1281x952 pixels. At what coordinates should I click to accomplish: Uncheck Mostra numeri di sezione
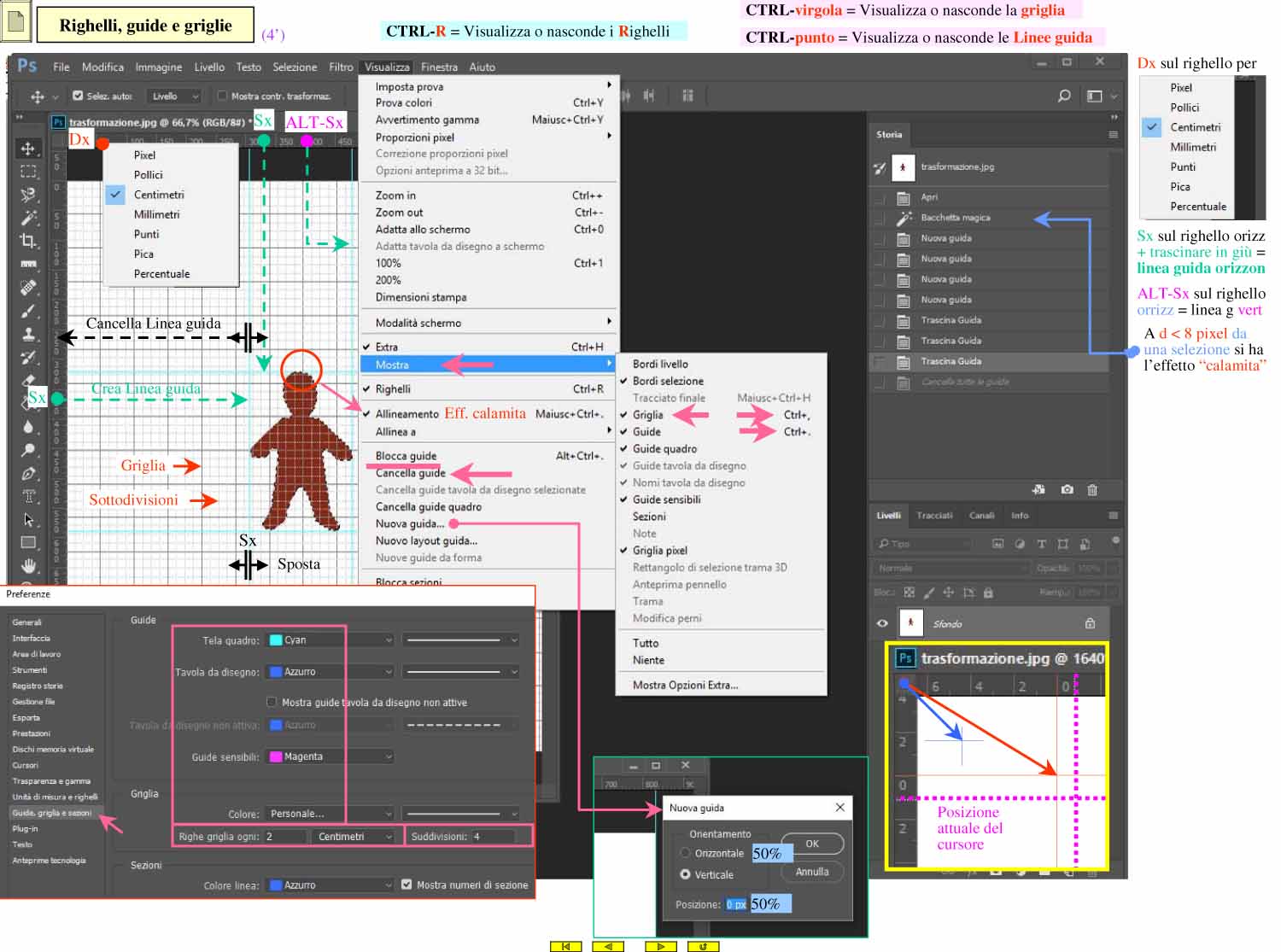pyautogui.click(x=407, y=885)
